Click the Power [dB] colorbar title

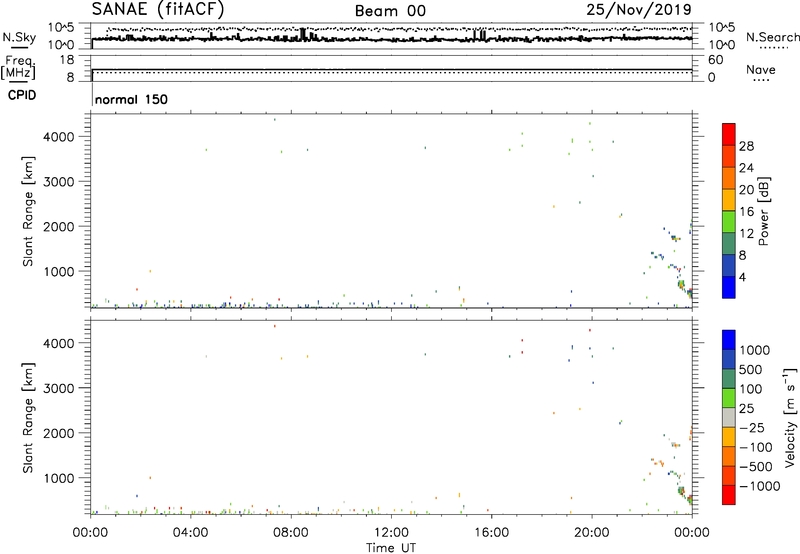pos(764,211)
